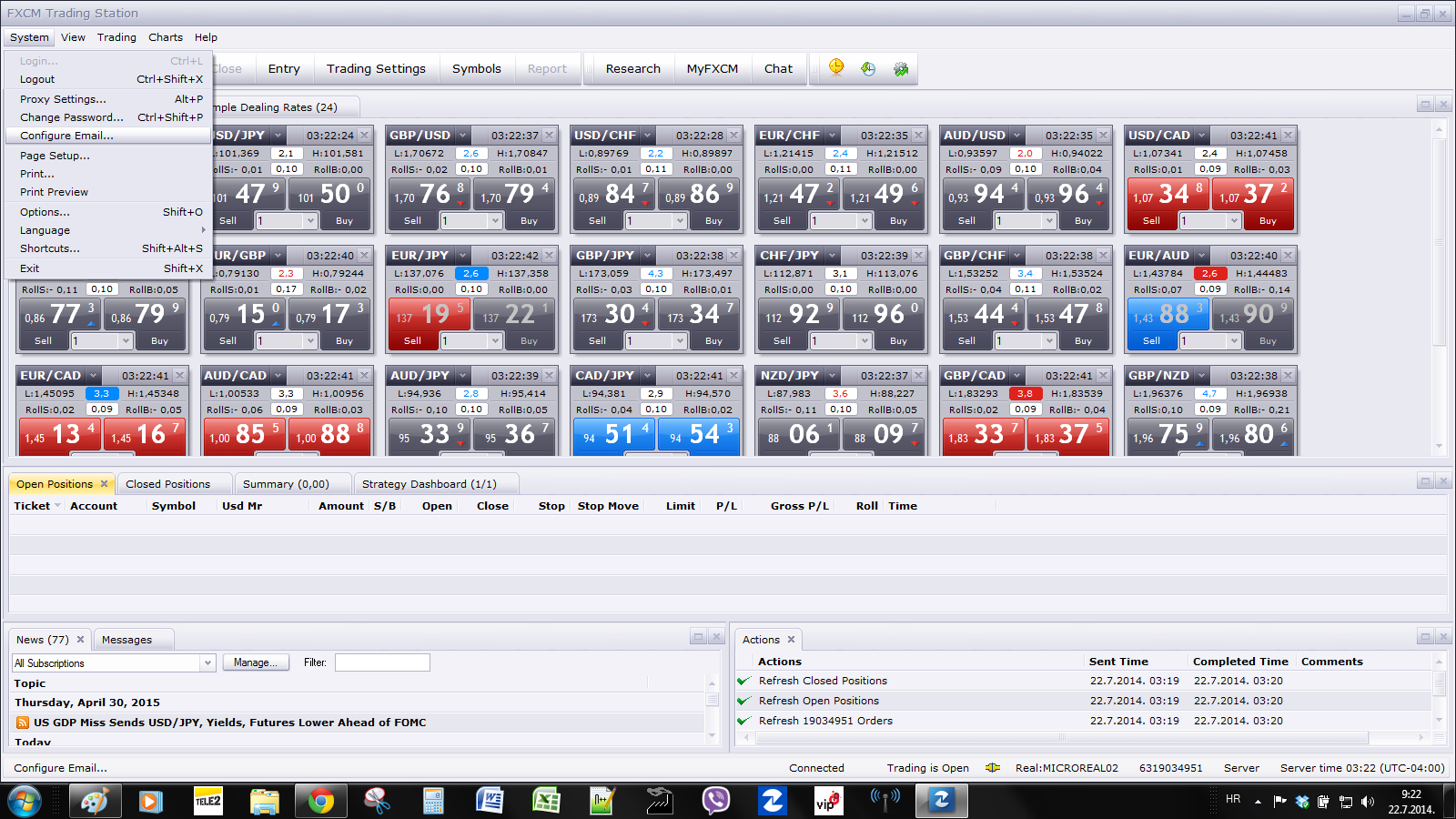Open Microsoft Excel from the taskbar
The height and width of the screenshot is (819, 1456).
(546, 801)
